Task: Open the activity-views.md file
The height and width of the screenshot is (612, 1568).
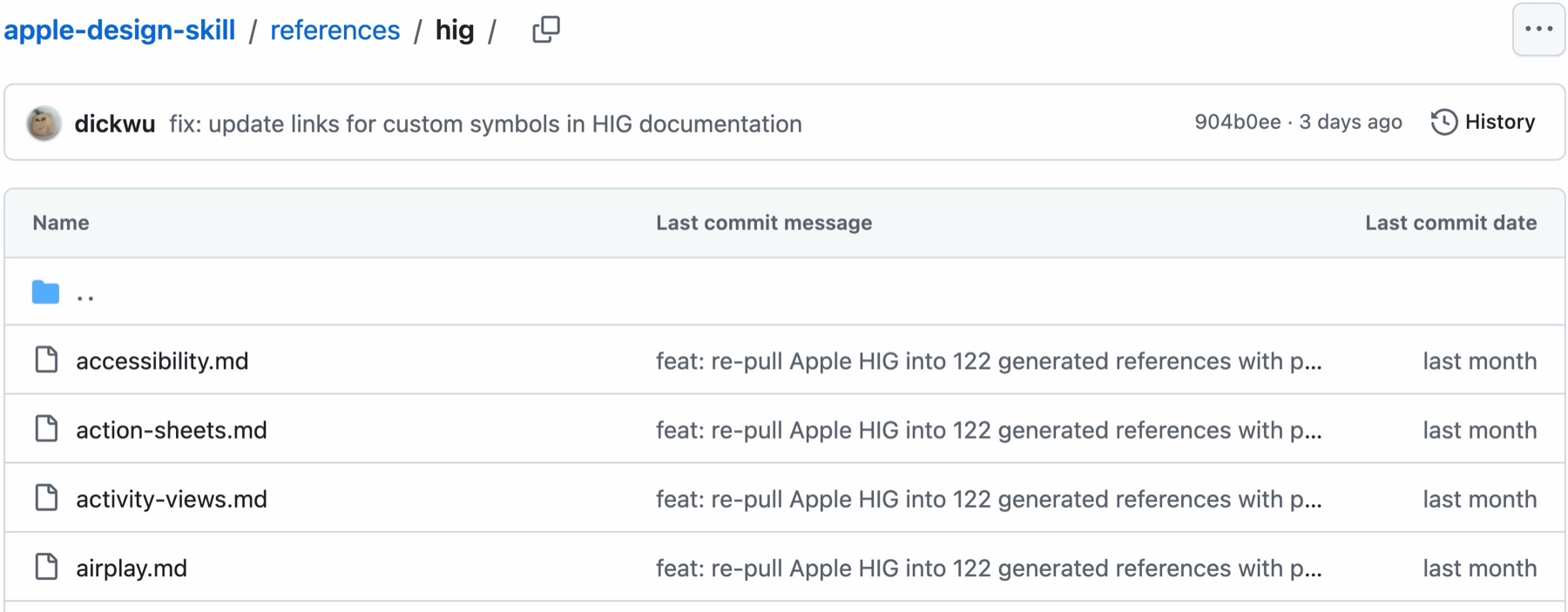Action: click(x=172, y=499)
